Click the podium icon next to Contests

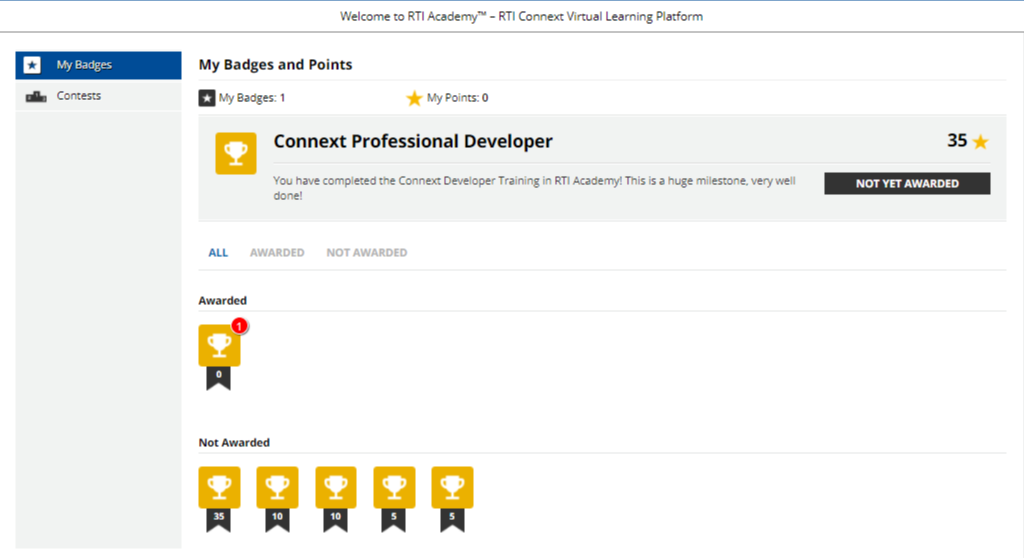[36, 97]
